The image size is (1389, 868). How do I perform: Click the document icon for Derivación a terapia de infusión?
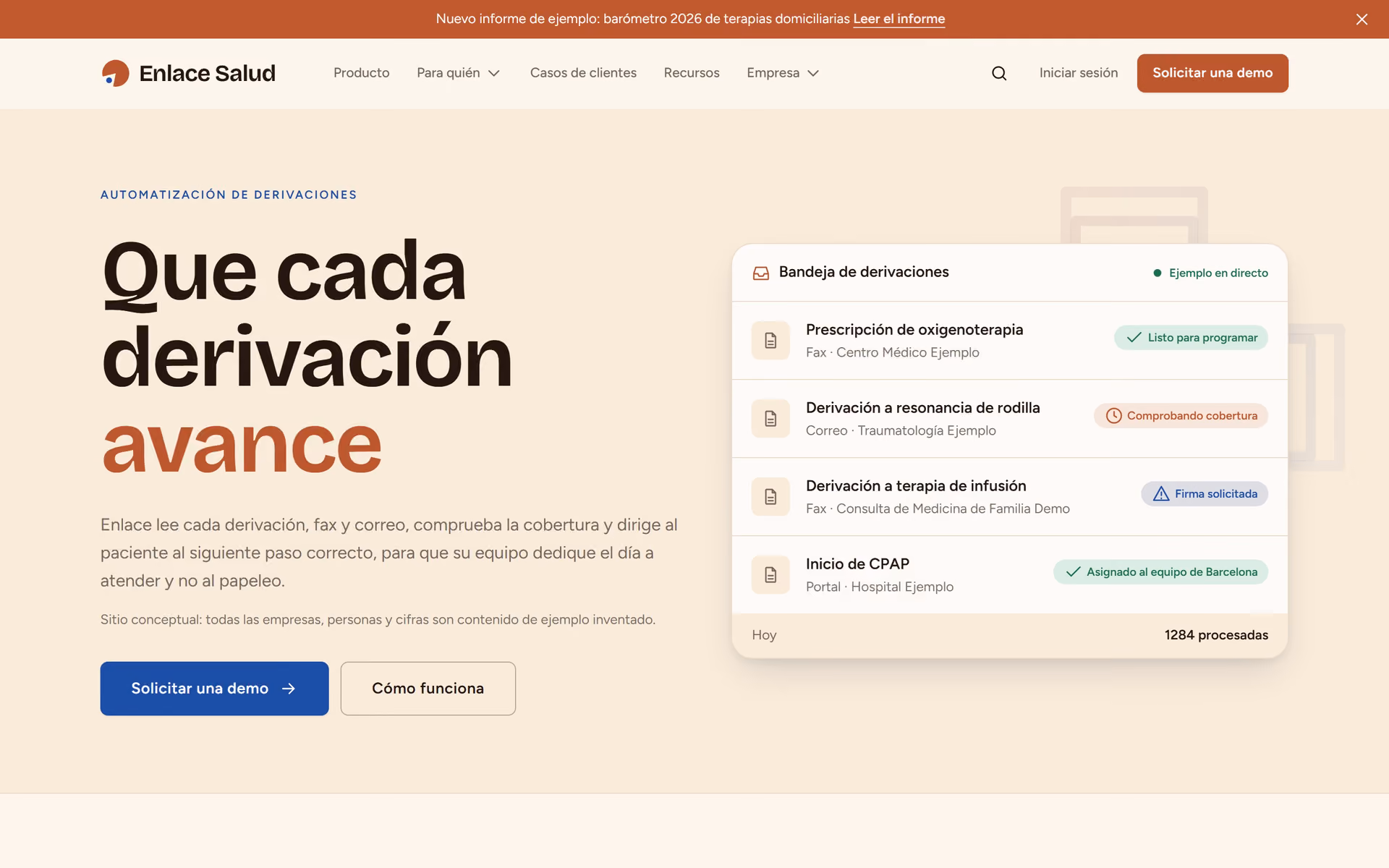(x=770, y=497)
